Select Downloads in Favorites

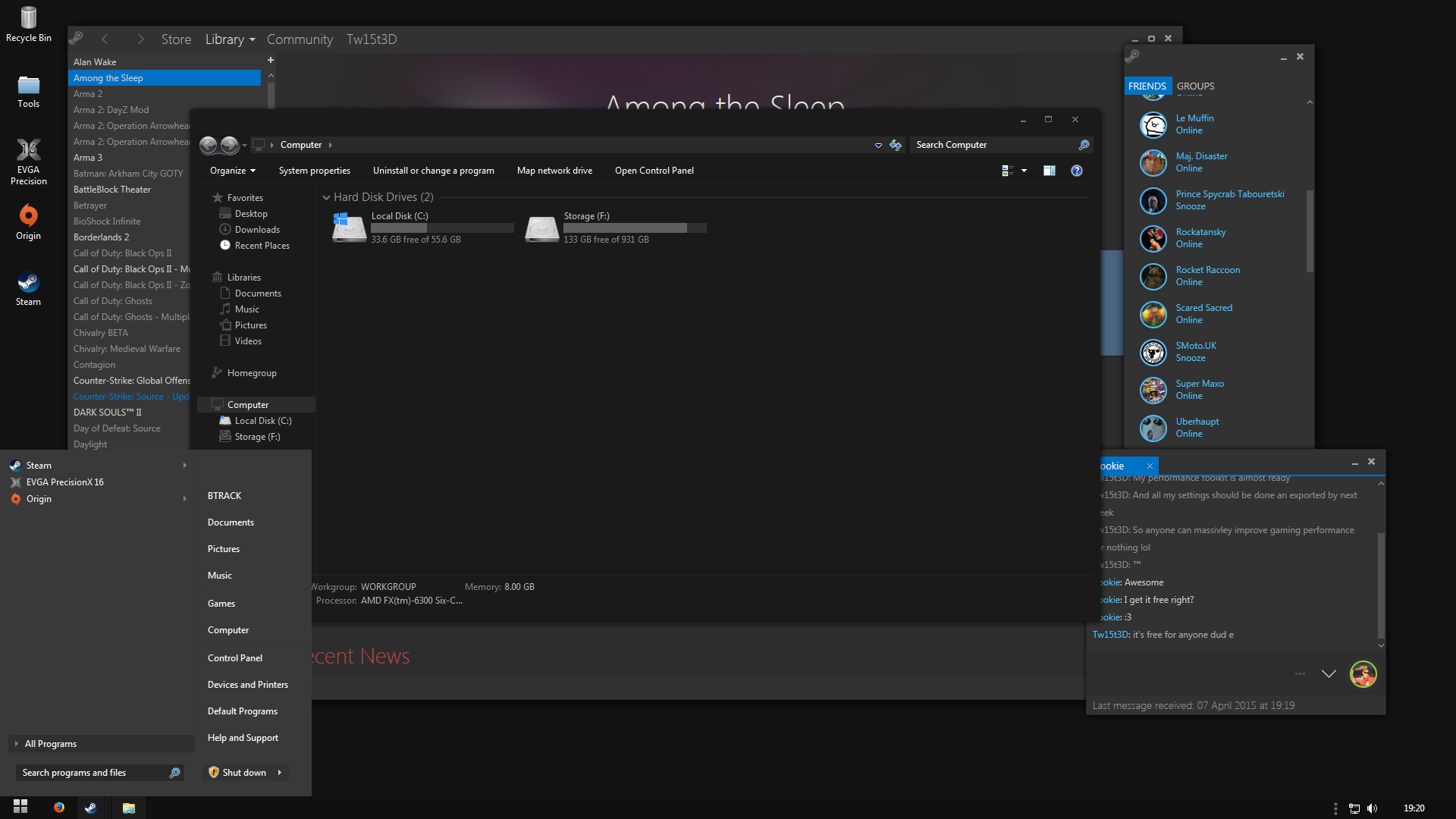click(257, 230)
